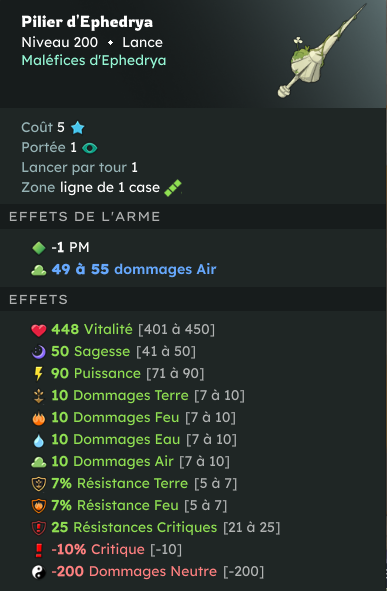This screenshot has height=591, width=387.
Task: Click the item title Pilier d'Ephedrya
Action: [87, 22]
